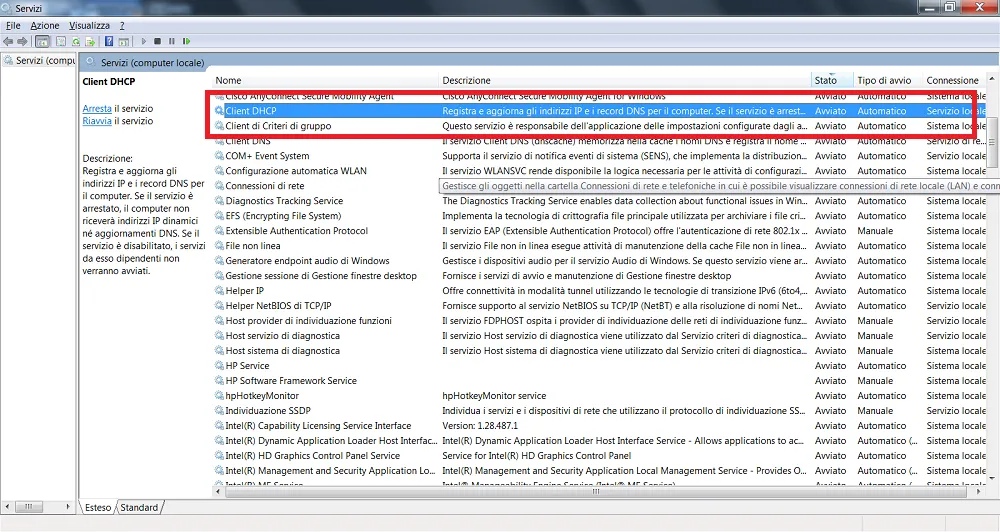Click the left pane horizontal scrollbar left arrow
The image size is (1000, 532).
click(x=7, y=507)
